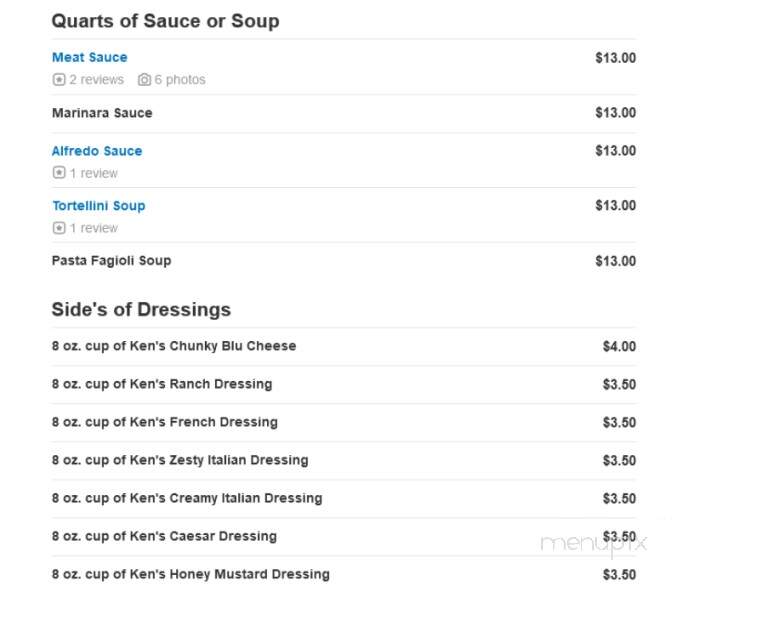Open the 1 review under Tortellini Soup
The height and width of the screenshot is (626, 773).
coord(94,228)
